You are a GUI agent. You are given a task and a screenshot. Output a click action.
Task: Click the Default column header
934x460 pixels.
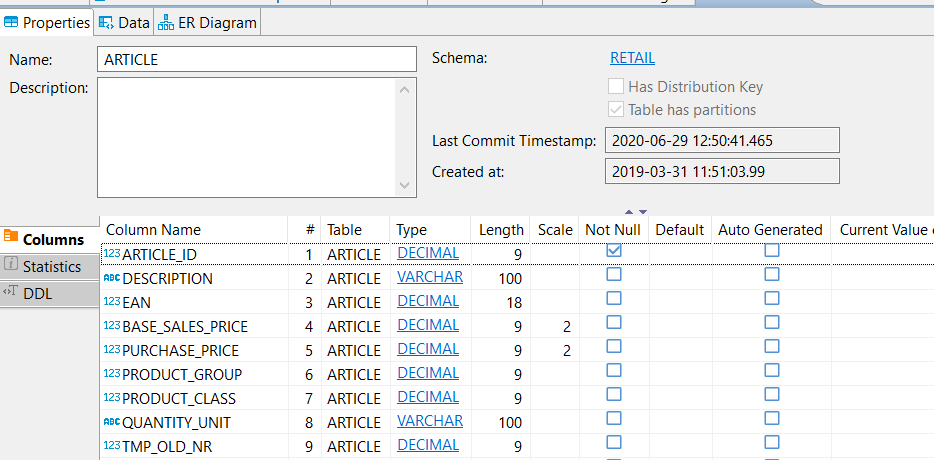click(x=680, y=229)
